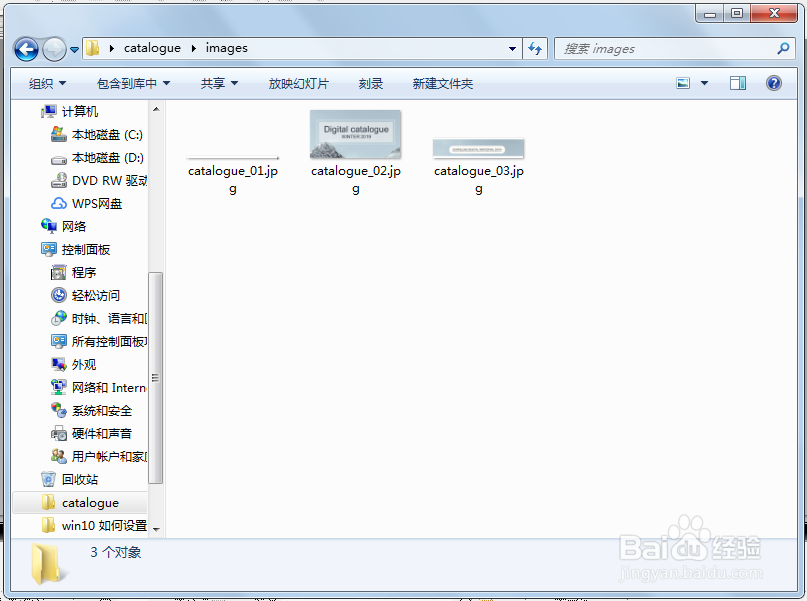Click the catalogue_02.jpg file name

pyautogui.click(x=356, y=180)
